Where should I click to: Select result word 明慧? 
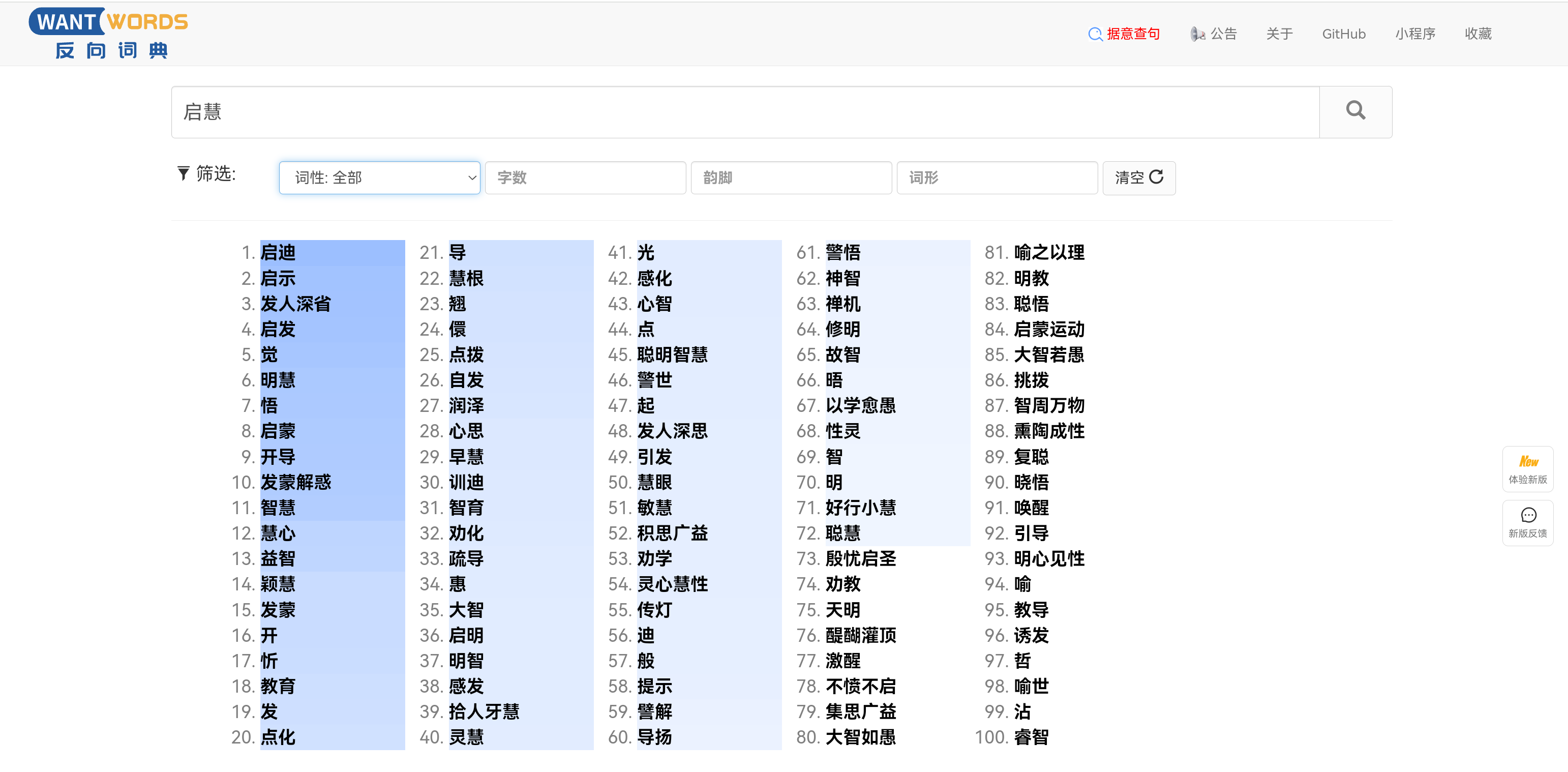tap(278, 380)
